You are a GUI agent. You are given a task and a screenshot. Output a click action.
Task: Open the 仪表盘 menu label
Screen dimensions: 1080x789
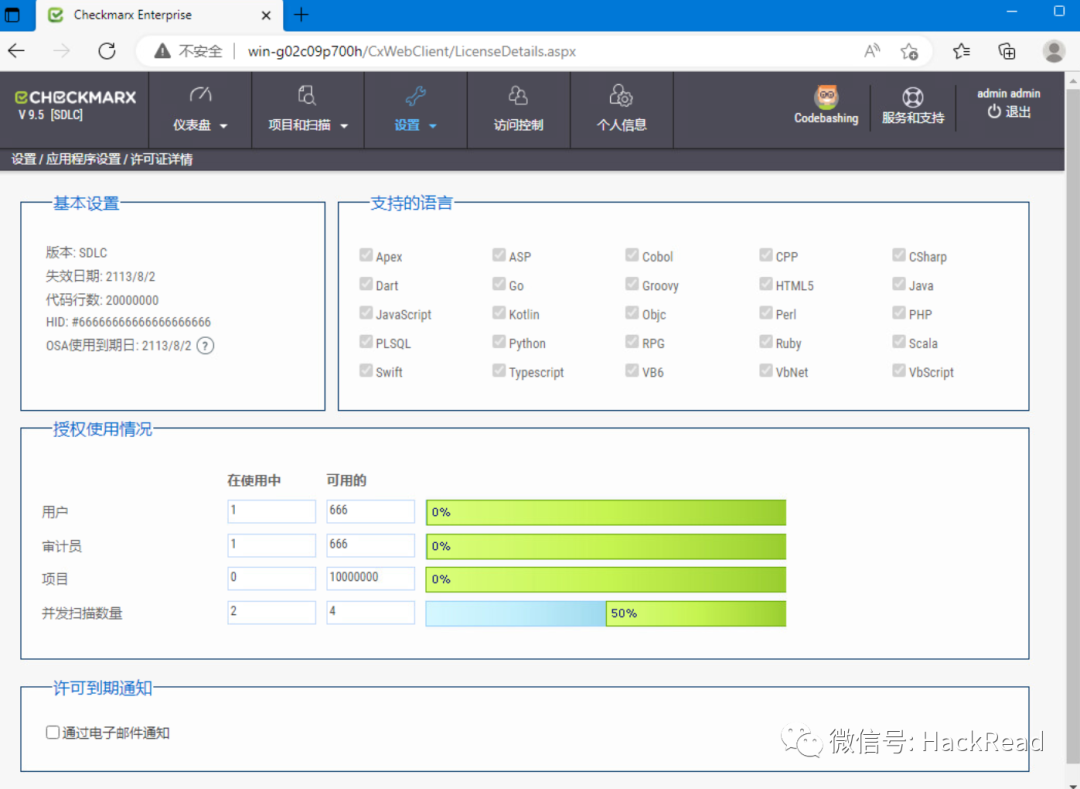(191, 125)
